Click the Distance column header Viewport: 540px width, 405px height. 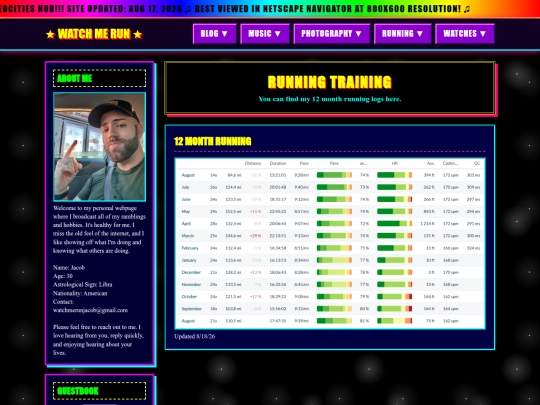click(x=253, y=163)
